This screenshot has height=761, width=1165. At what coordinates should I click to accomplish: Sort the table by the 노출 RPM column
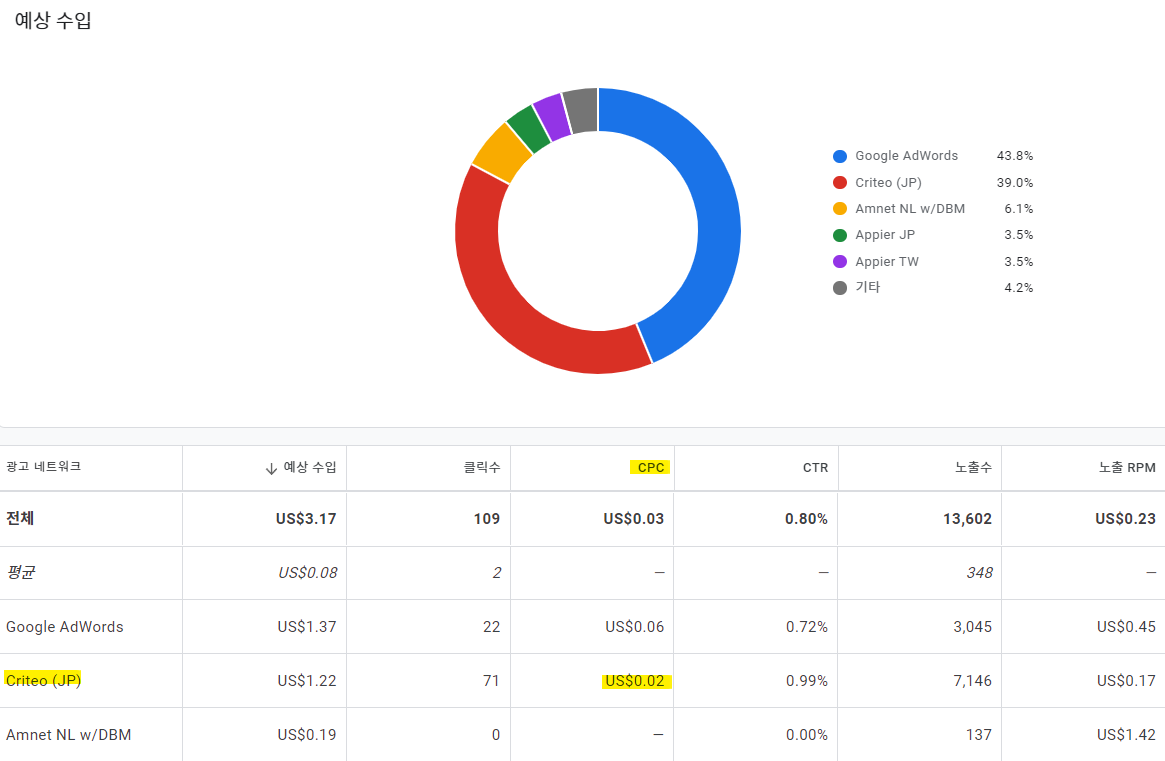click(x=1122, y=468)
